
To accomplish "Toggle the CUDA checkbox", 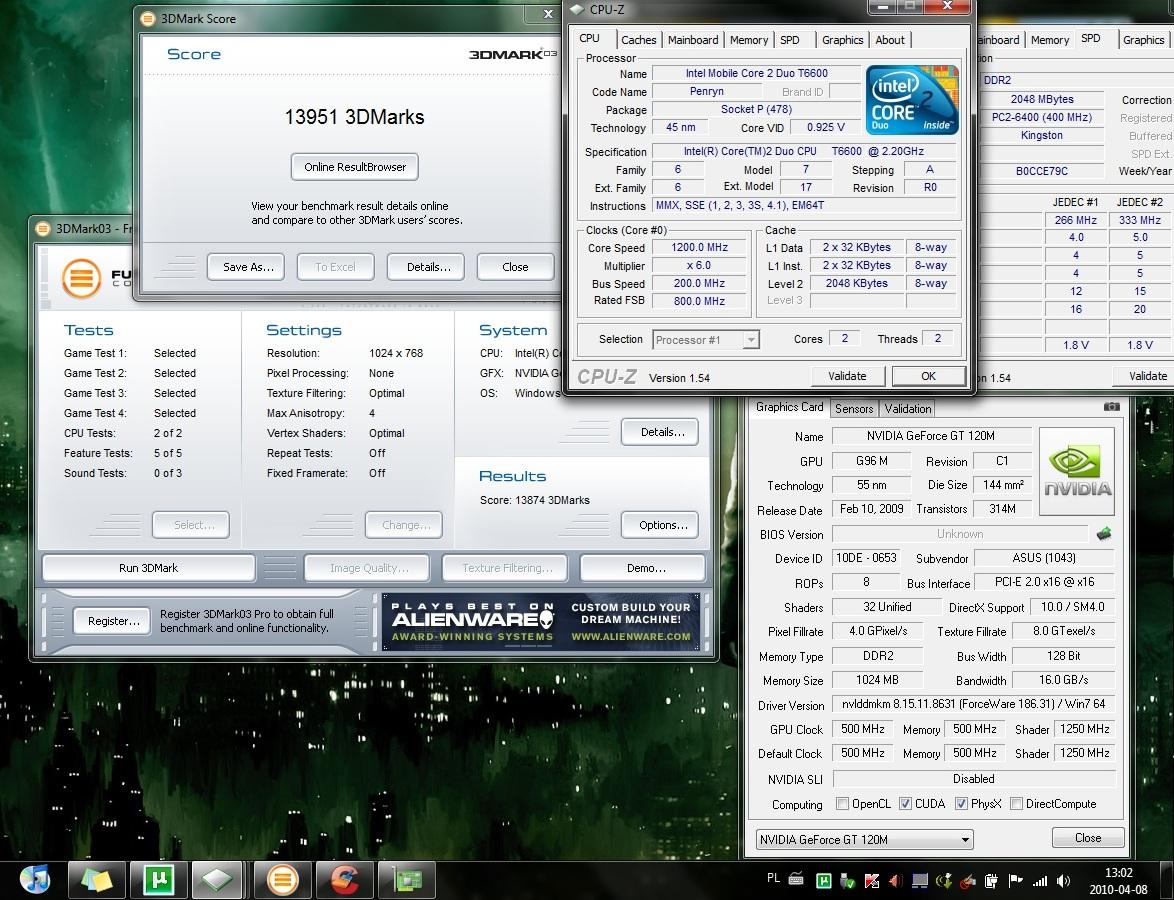I will pos(905,803).
